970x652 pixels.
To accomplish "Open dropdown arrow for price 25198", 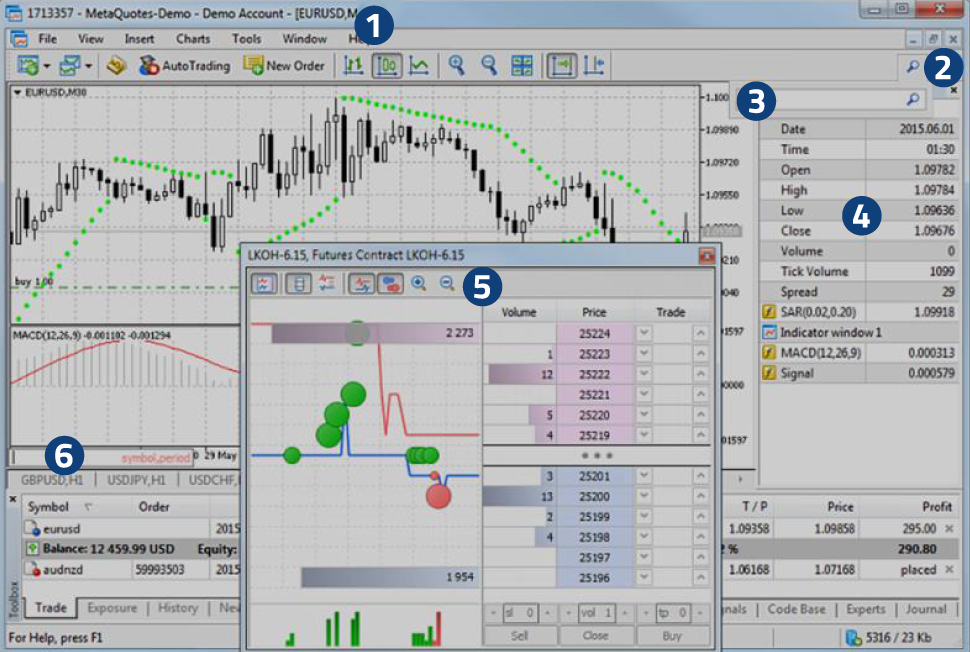I will pos(644,537).
